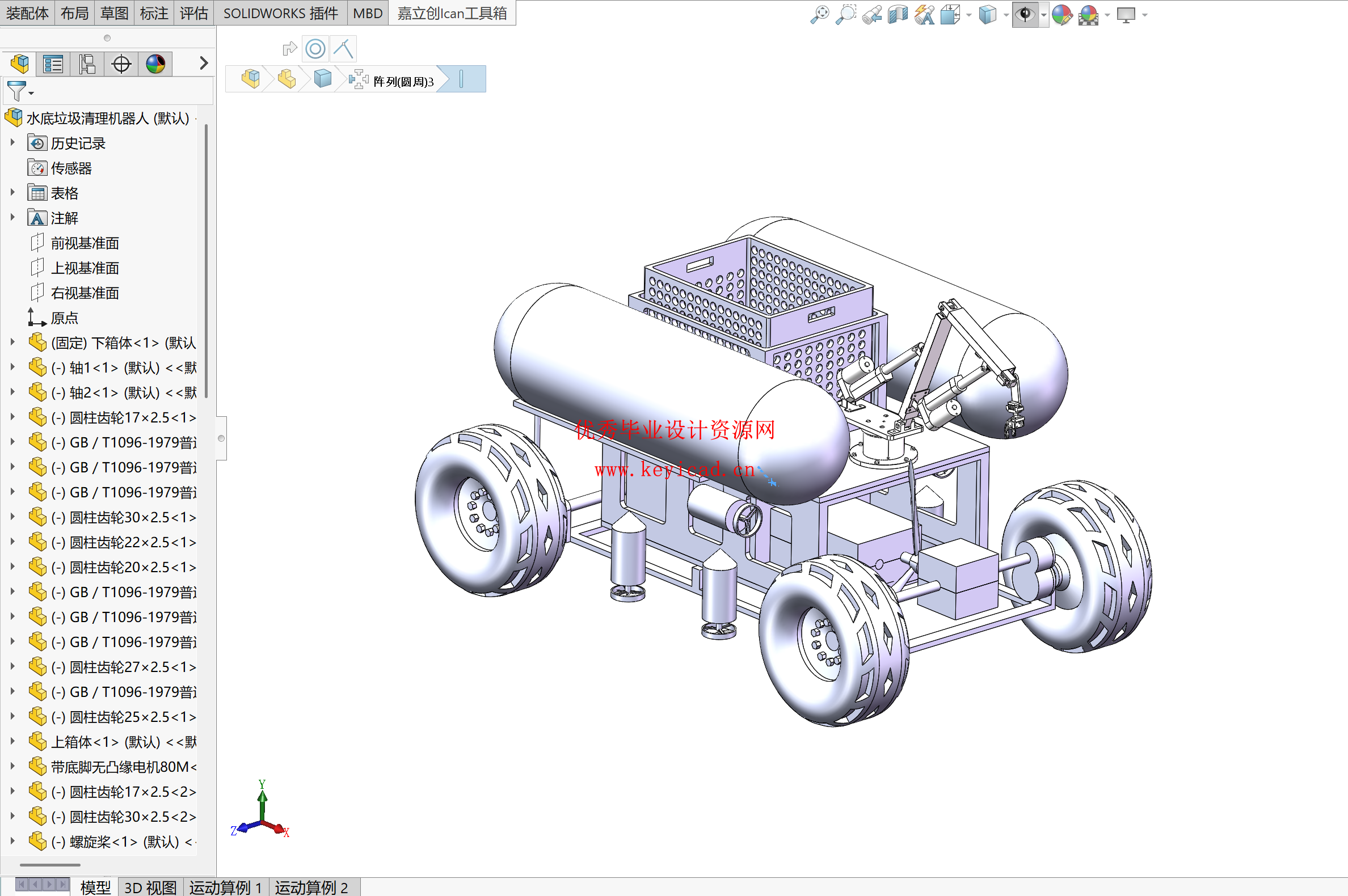
Task: Click the breadcrumb axis line item
Action: [x=461, y=79]
